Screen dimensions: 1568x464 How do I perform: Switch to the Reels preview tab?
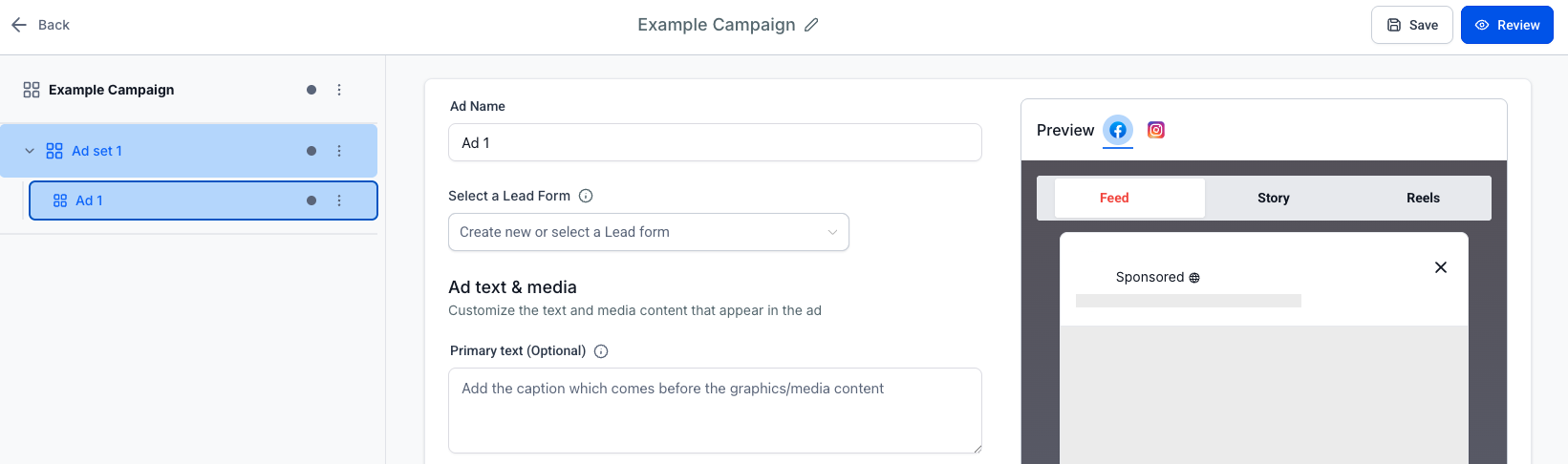1423,198
